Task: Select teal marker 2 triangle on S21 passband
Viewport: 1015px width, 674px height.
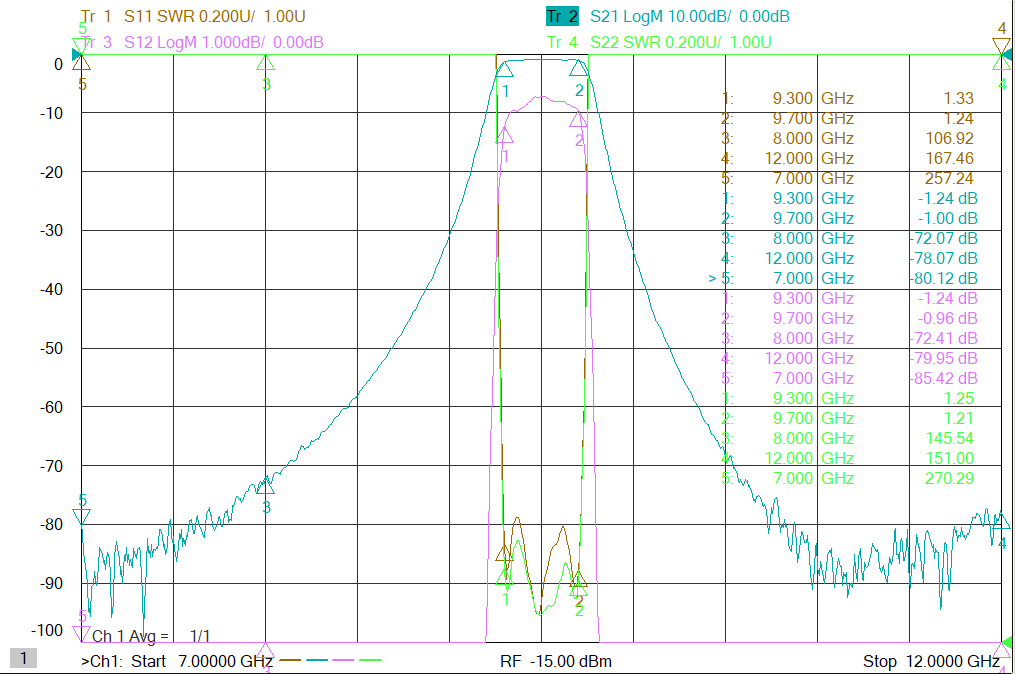Action: 578,68
